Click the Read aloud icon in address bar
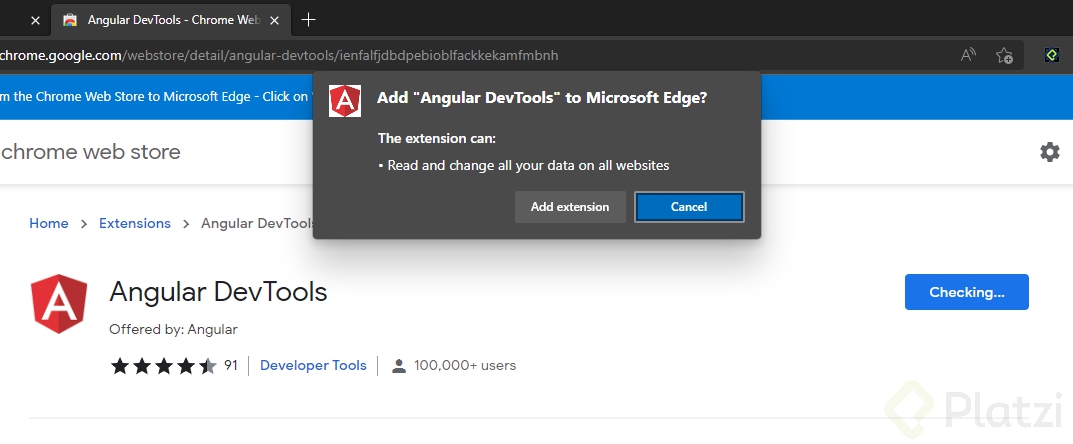Viewport: 1073px width, 444px height. pos(968,56)
